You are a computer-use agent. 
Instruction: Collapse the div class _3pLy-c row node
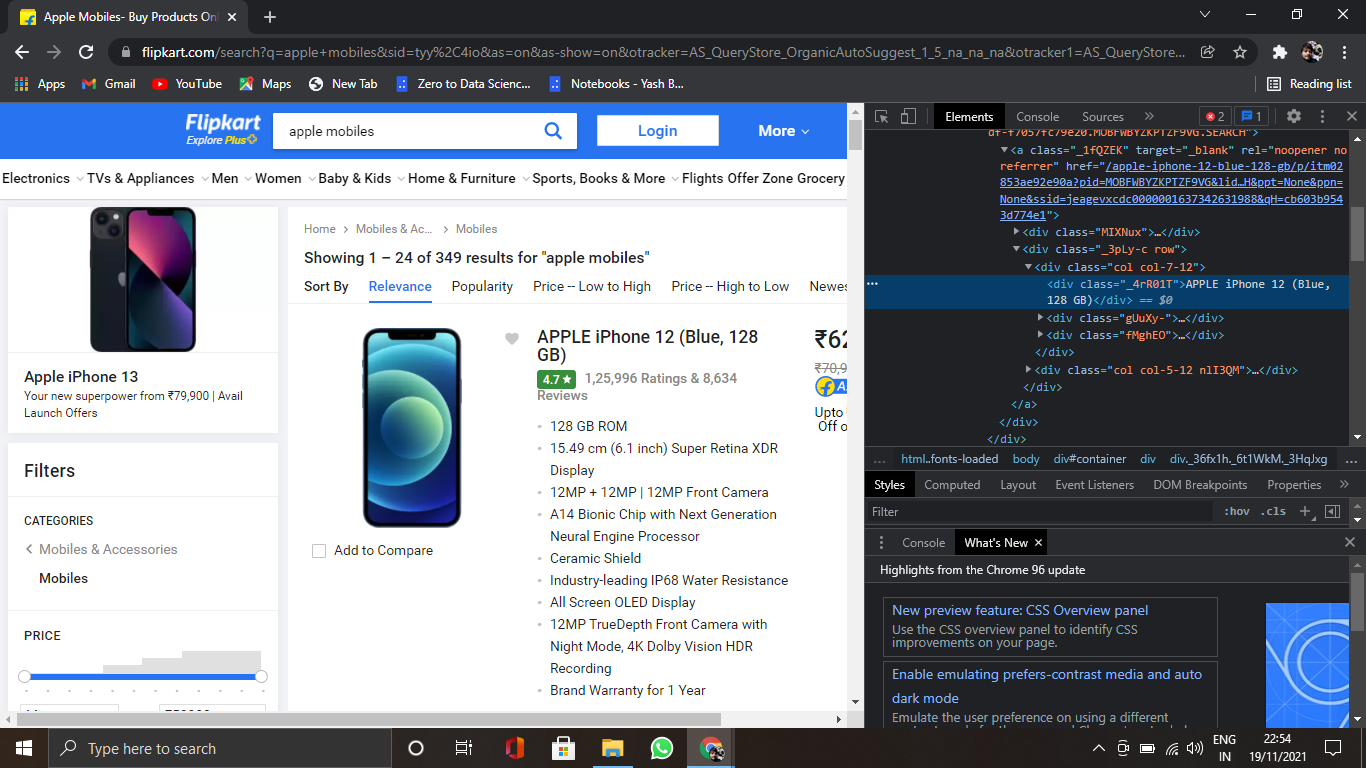pos(1017,250)
